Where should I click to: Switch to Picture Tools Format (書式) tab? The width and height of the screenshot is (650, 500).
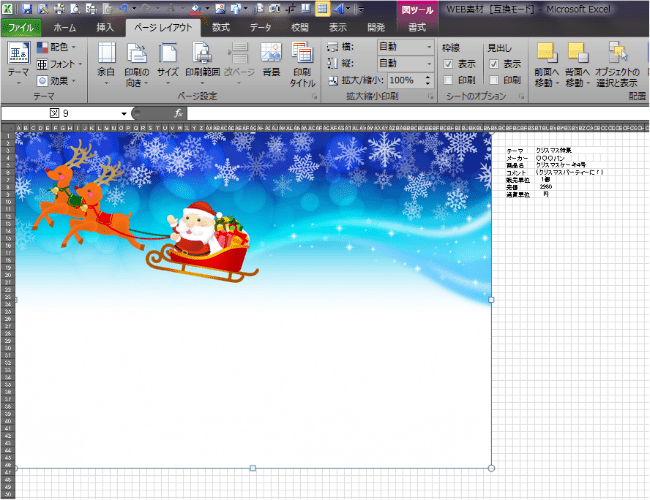tap(417, 28)
